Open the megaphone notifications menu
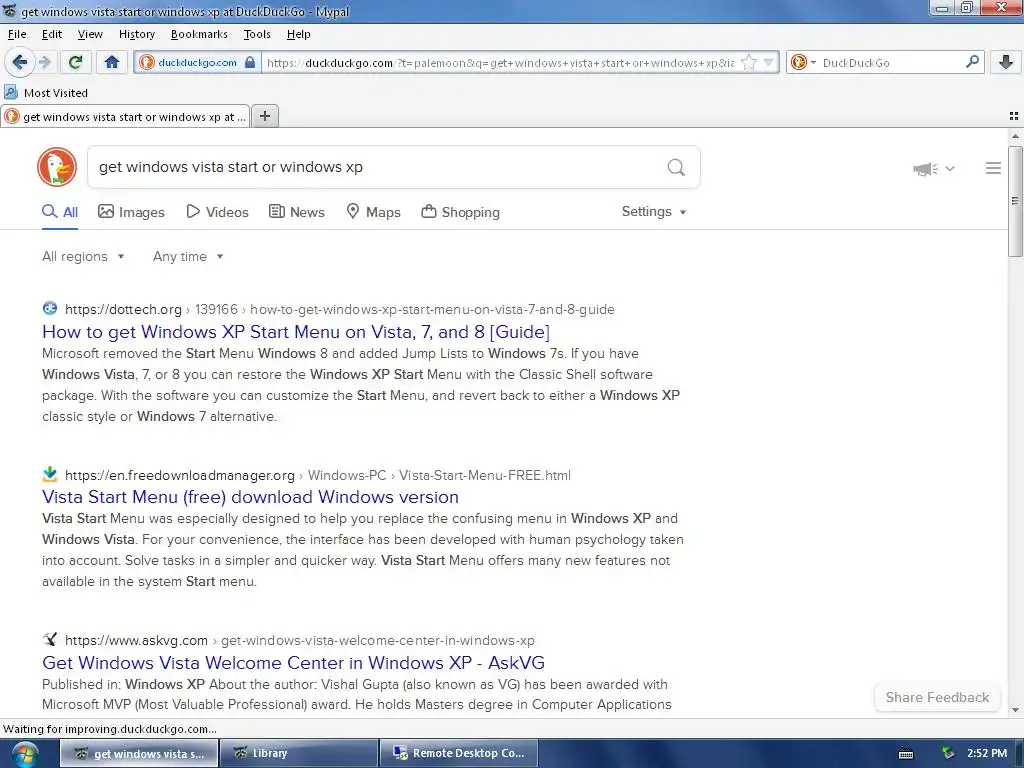Screen dimensions: 1024x768 933,169
